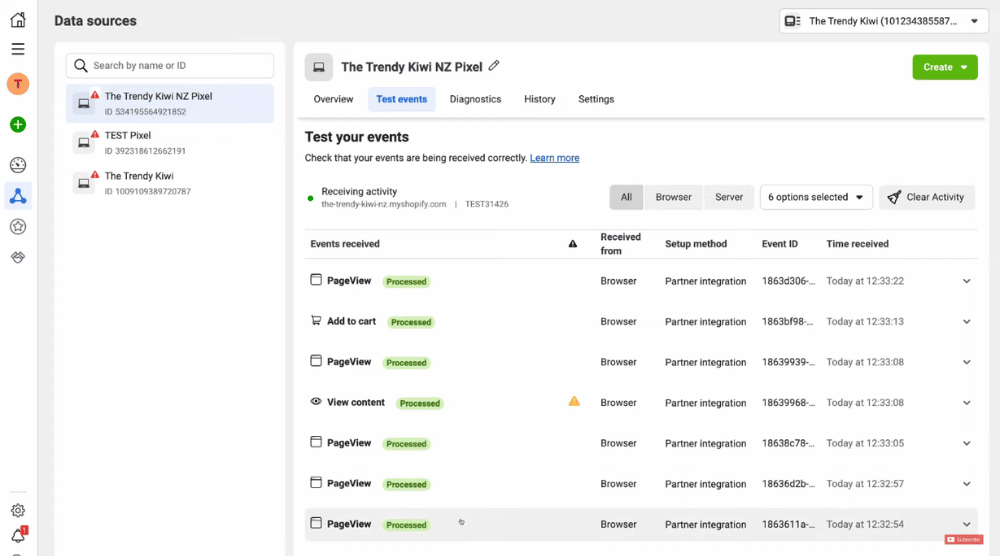Viewport: 1000px width, 556px height.
Task: Click the cart icon on Add to cart row
Action: click(x=316, y=320)
